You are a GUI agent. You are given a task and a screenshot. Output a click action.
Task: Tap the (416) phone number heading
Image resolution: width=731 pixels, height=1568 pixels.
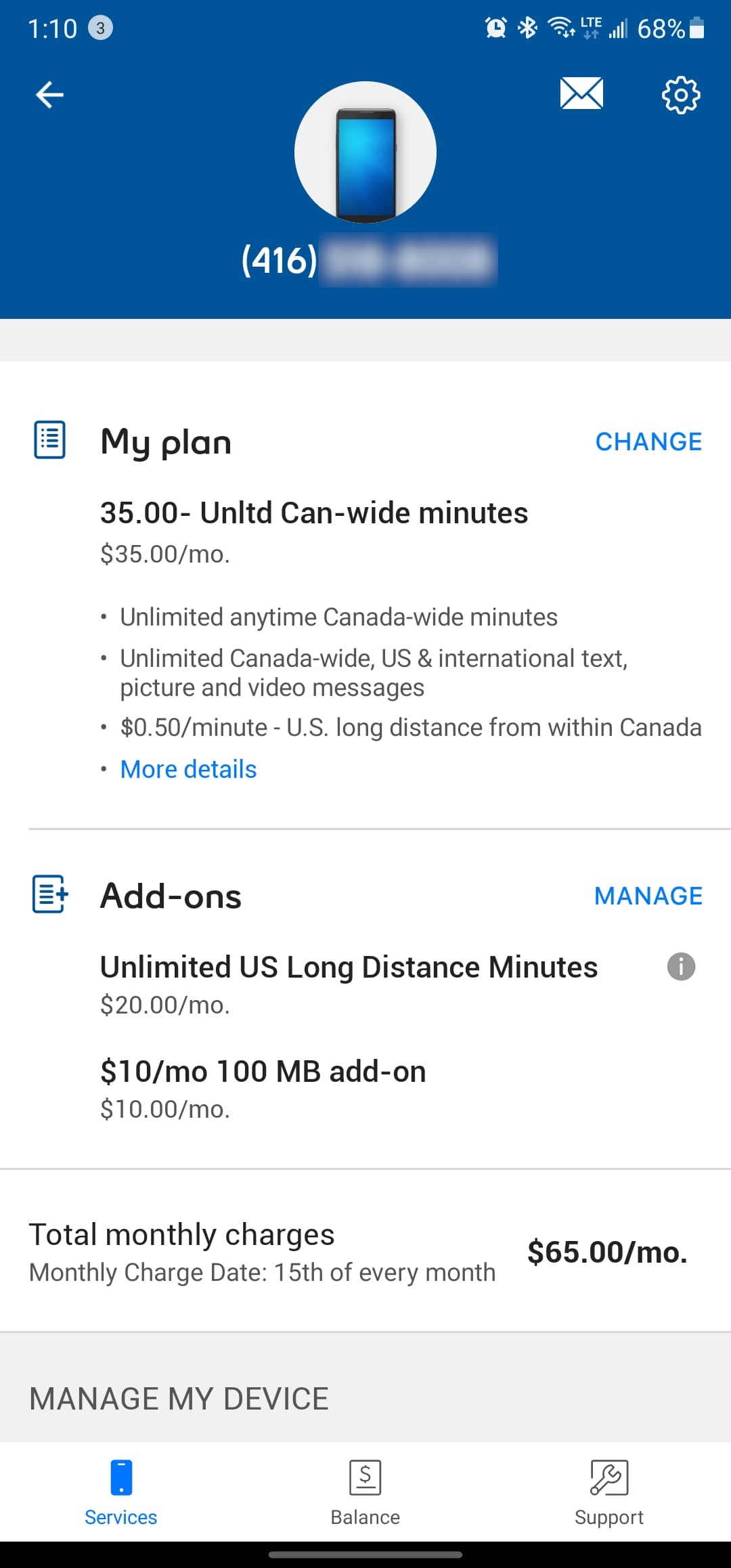(369, 260)
